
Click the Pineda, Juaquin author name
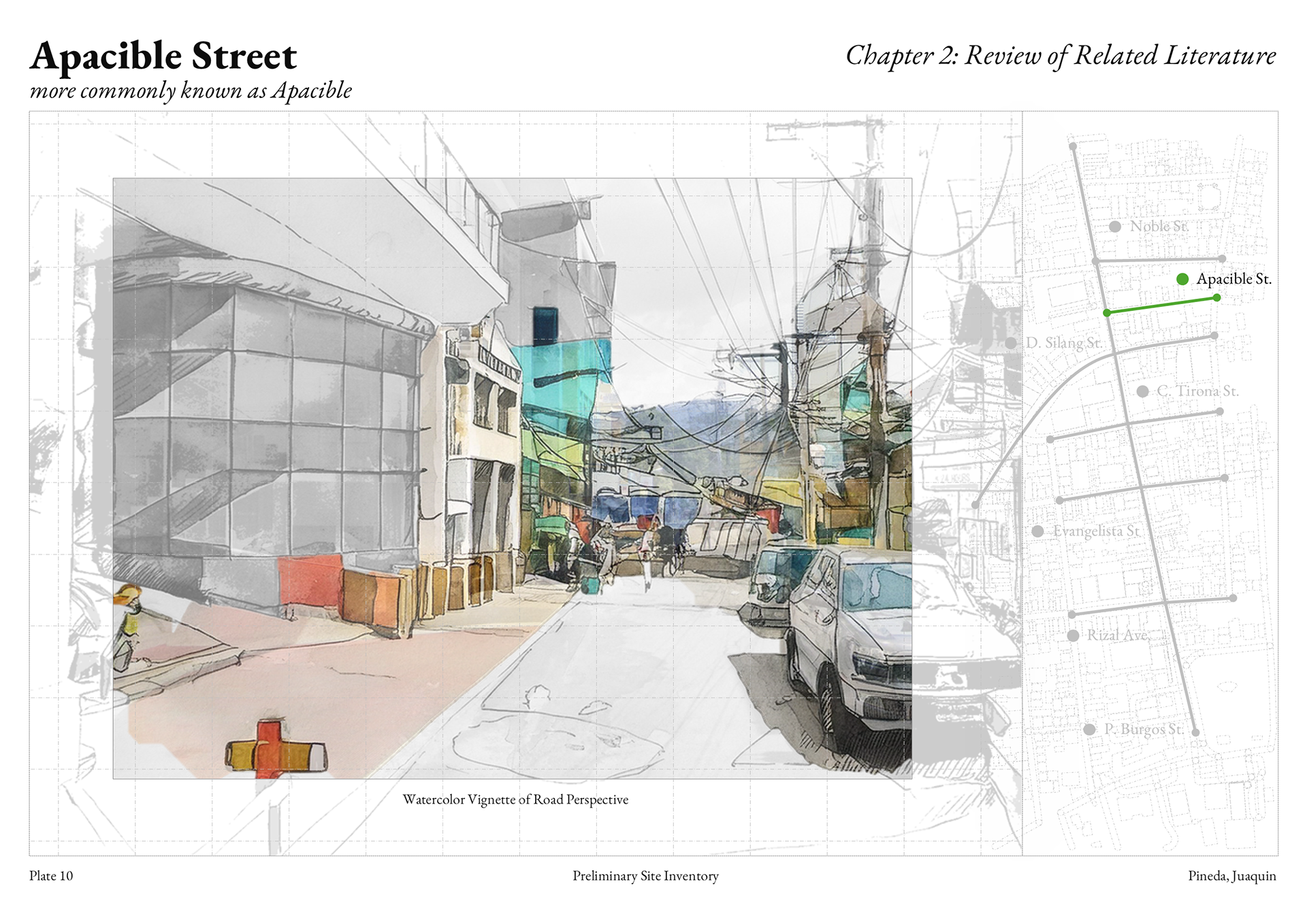(x=1231, y=876)
